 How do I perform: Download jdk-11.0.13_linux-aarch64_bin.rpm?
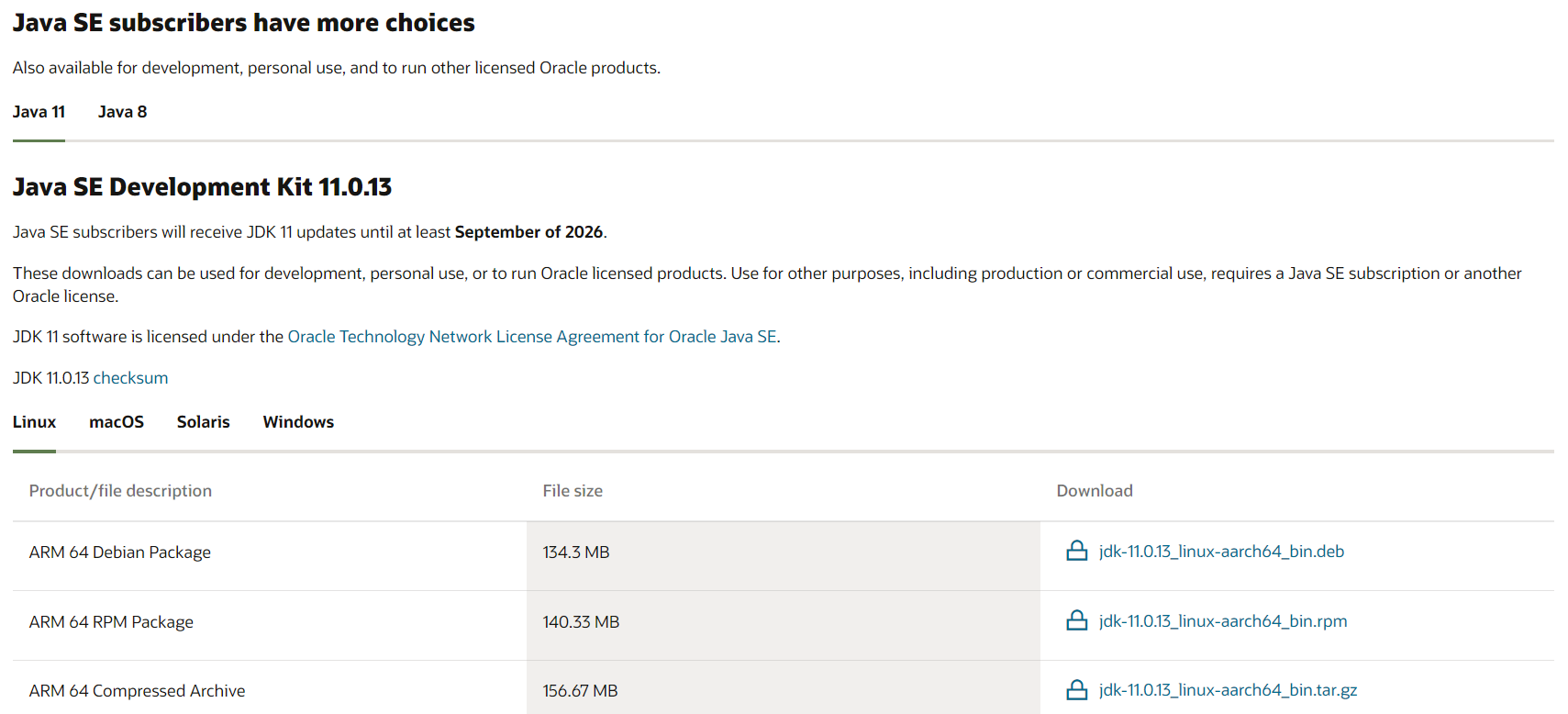[x=1223, y=621]
